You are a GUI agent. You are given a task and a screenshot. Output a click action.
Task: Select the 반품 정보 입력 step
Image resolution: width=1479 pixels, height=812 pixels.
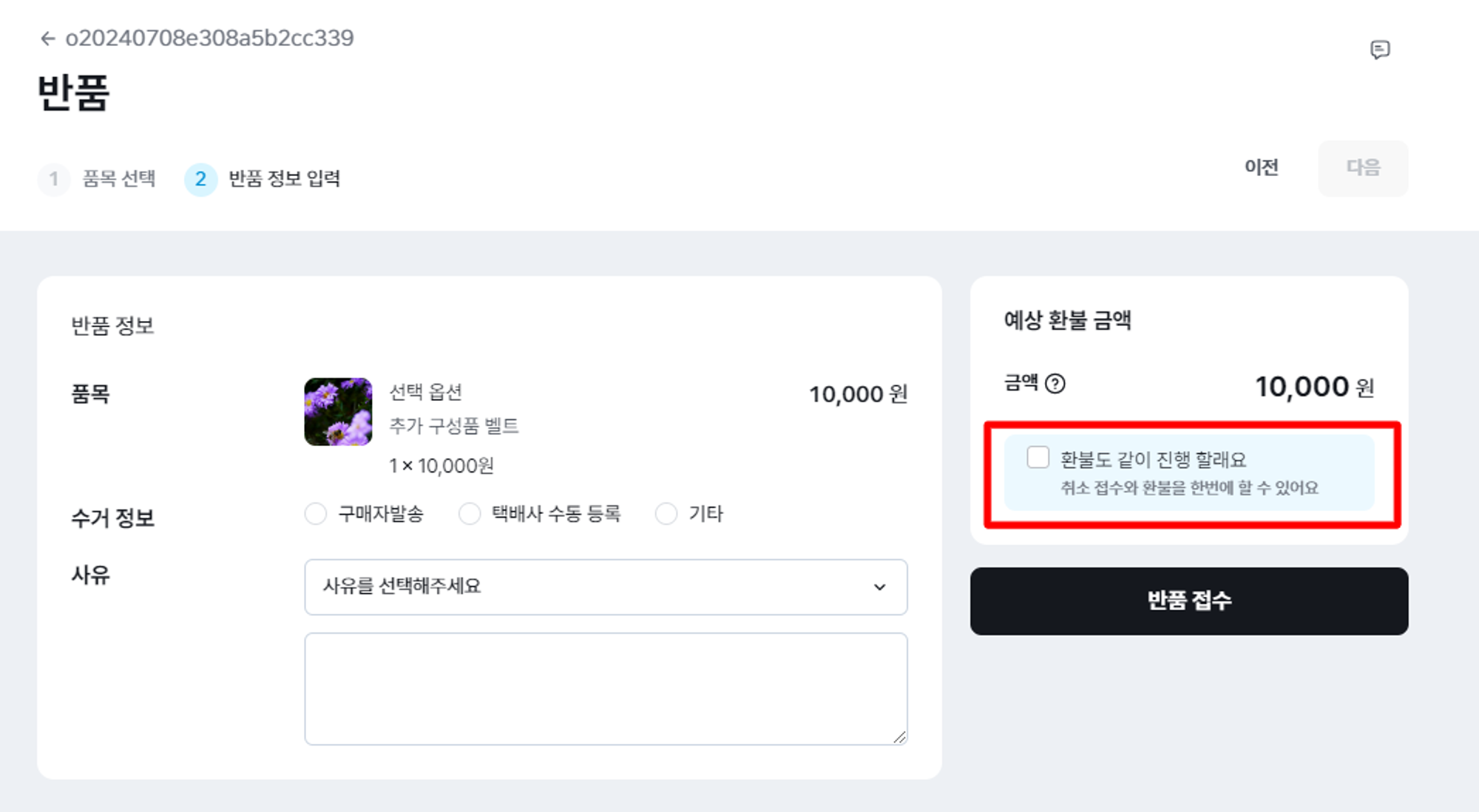coord(284,179)
